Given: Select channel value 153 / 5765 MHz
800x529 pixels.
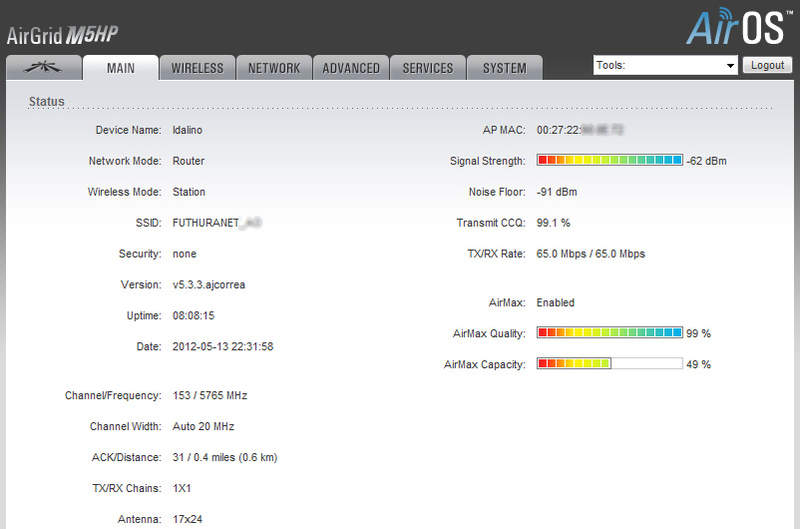Looking at the screenshot, I should [x=210, y=395].
